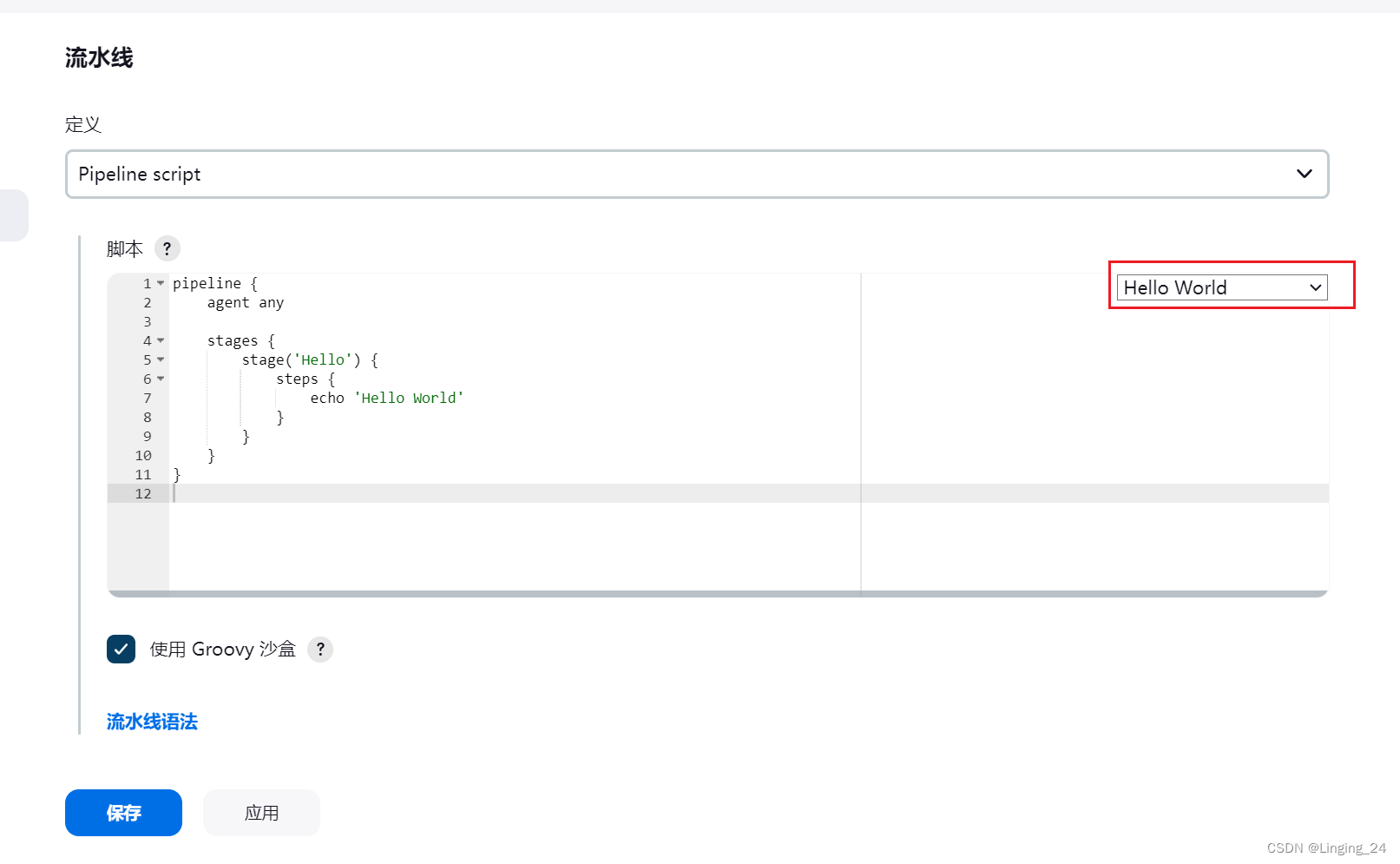Image resolution: width=1400 pixels, height=864 pixels.
Task: Collapse the stage('Hello') block on line 5
Action: [161, 359]
